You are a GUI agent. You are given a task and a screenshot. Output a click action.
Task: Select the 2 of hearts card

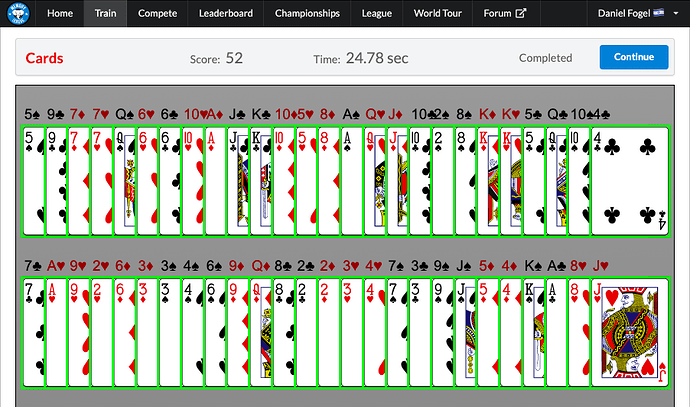click(x=102, y=332)
